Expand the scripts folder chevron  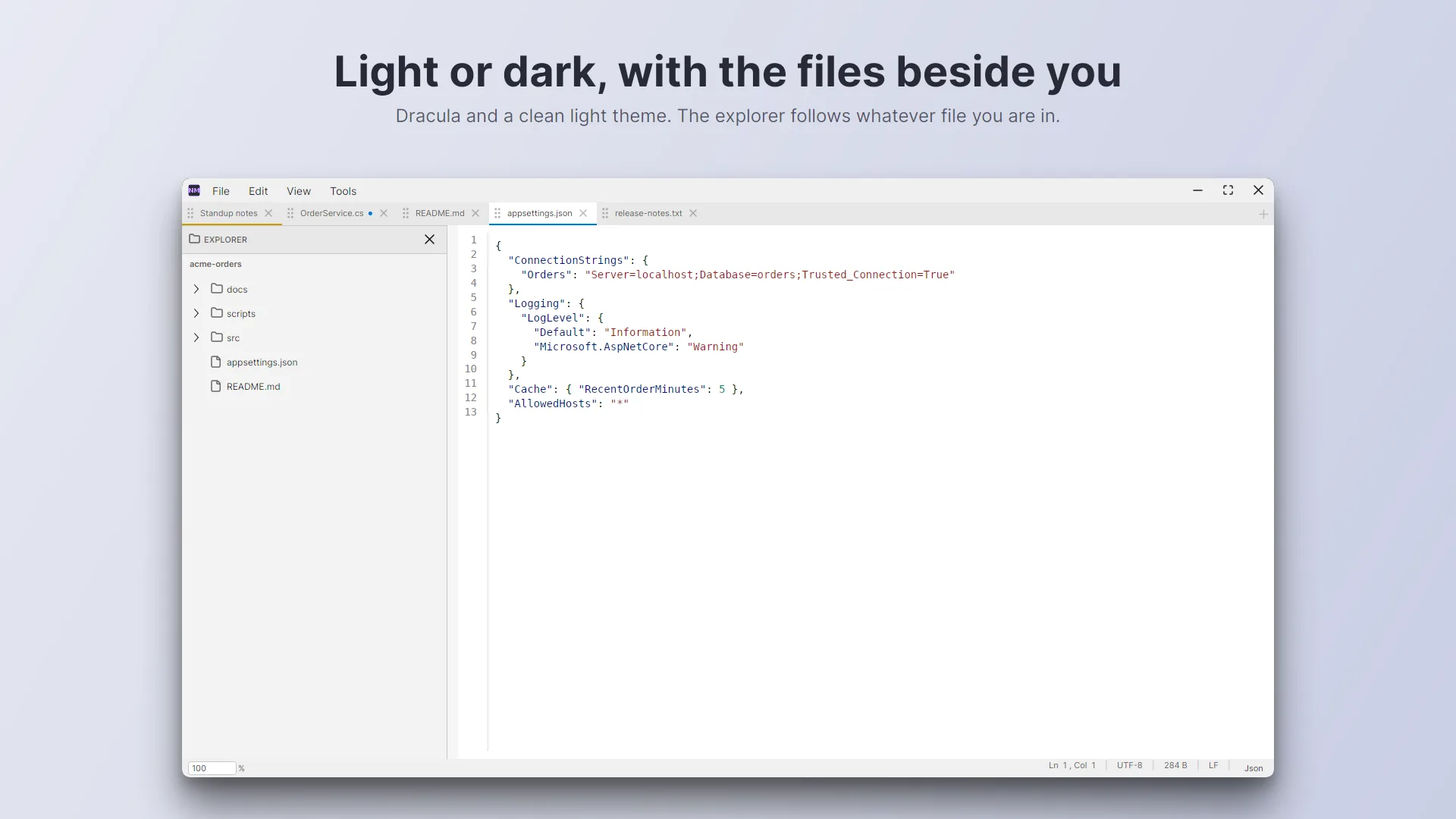[x=196, y=313]
